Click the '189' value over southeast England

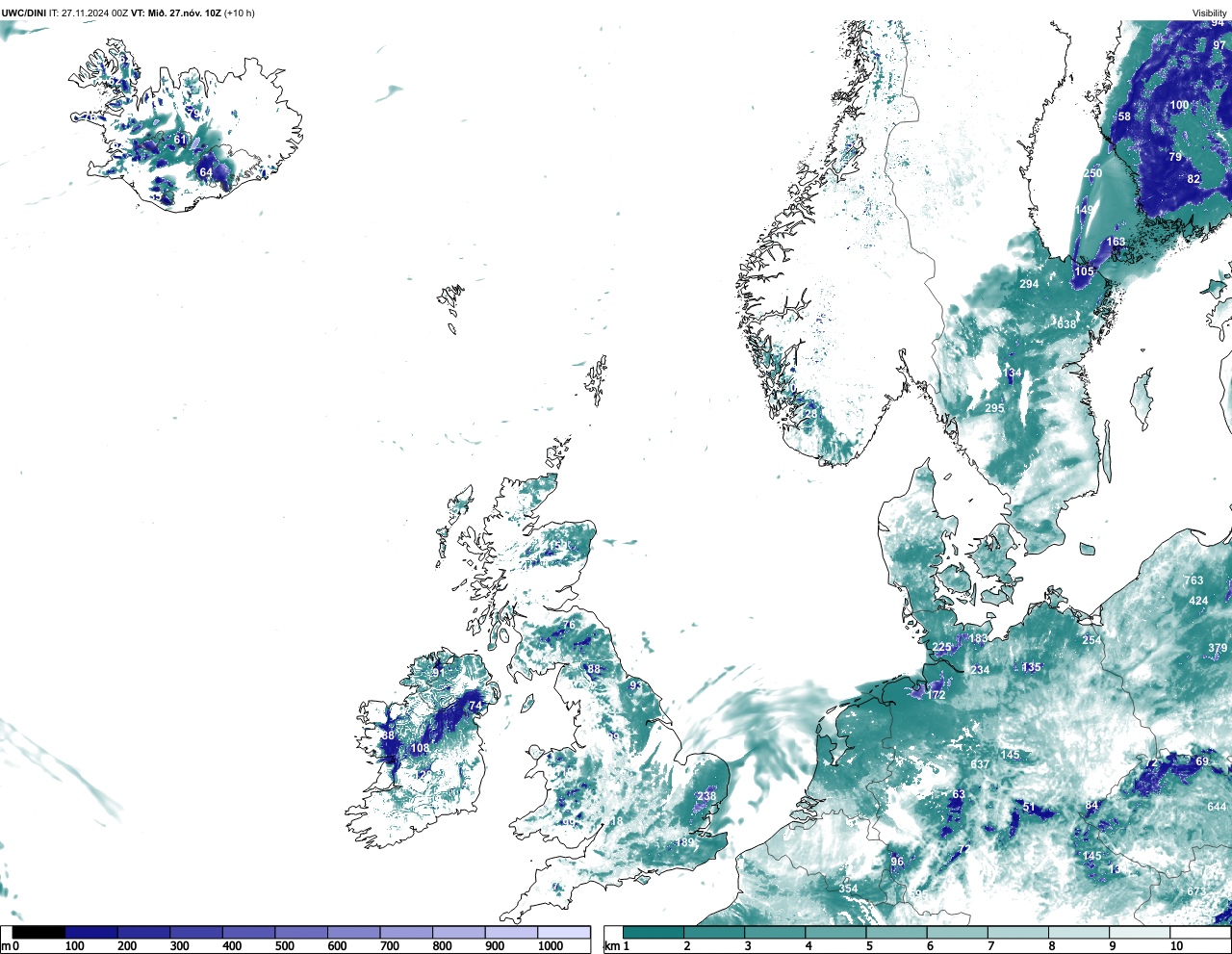tap(684, 842)
